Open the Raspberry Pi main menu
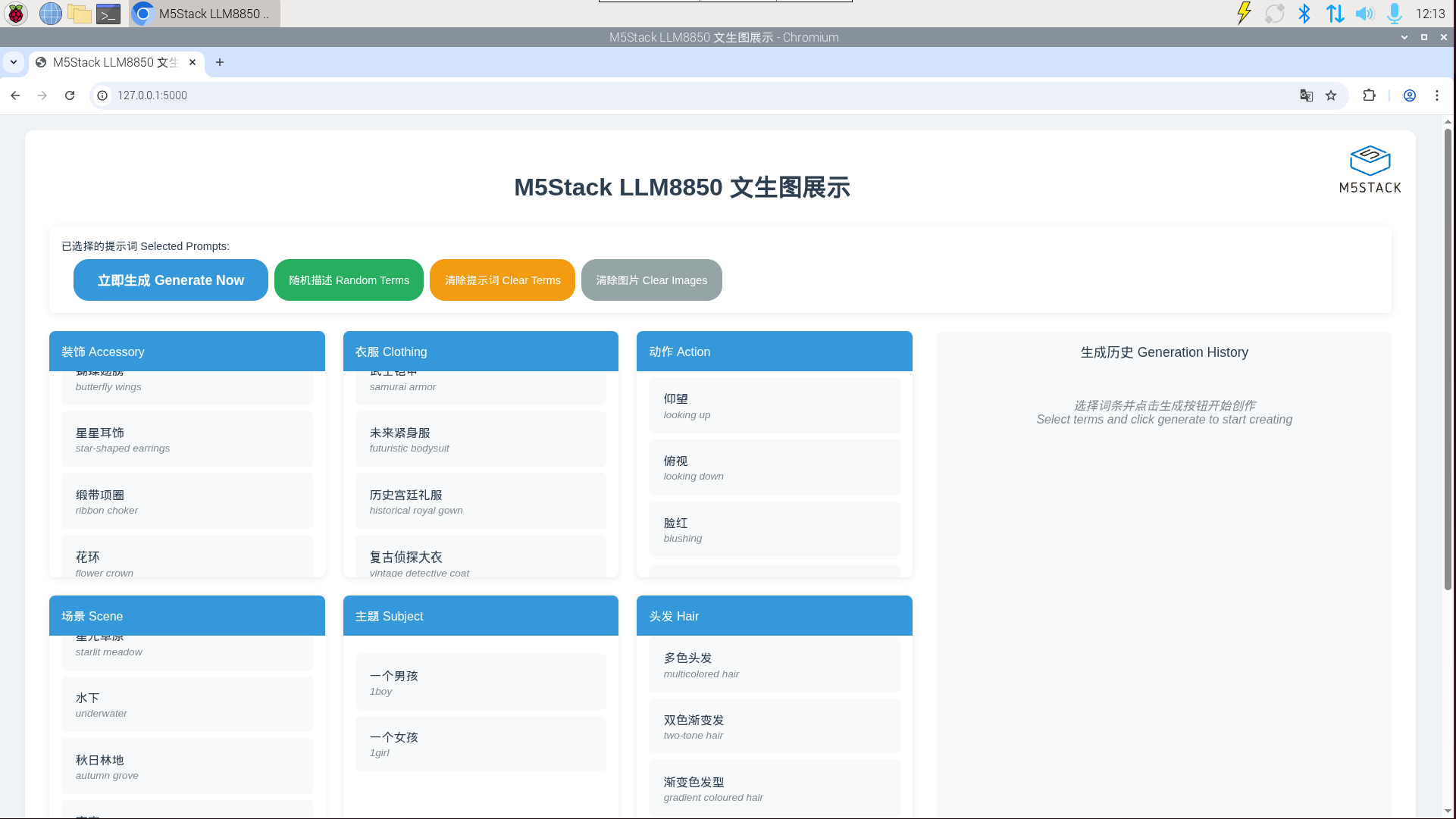Viewport: 1456px width, 819px height. (x=16, y=14)
